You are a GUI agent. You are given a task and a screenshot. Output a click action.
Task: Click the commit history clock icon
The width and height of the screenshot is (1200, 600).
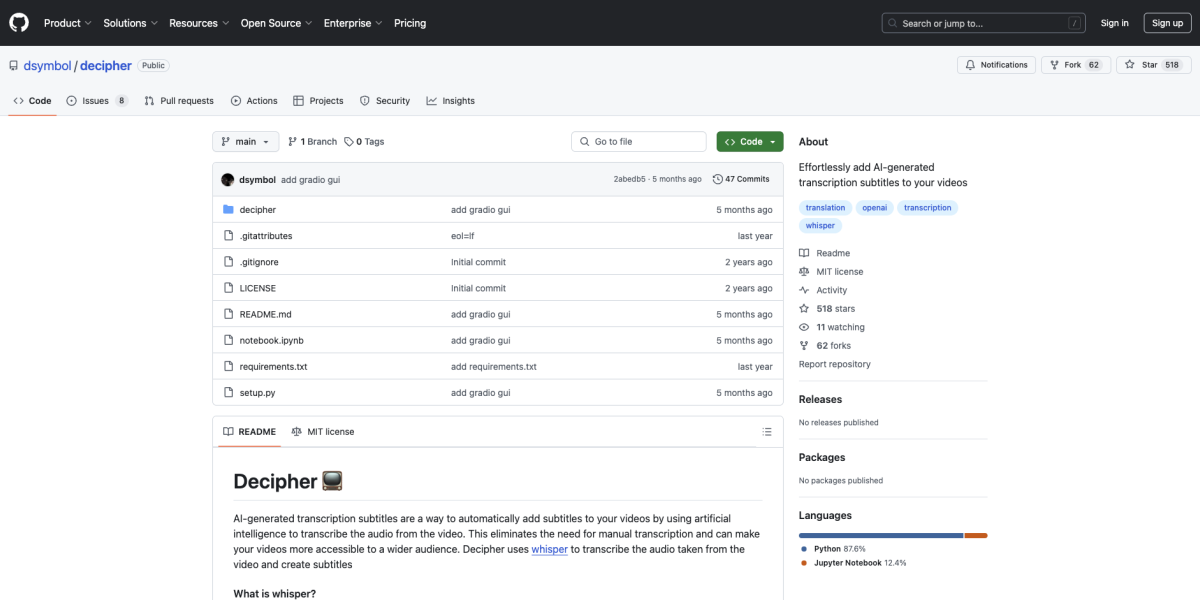pos(717,180)
